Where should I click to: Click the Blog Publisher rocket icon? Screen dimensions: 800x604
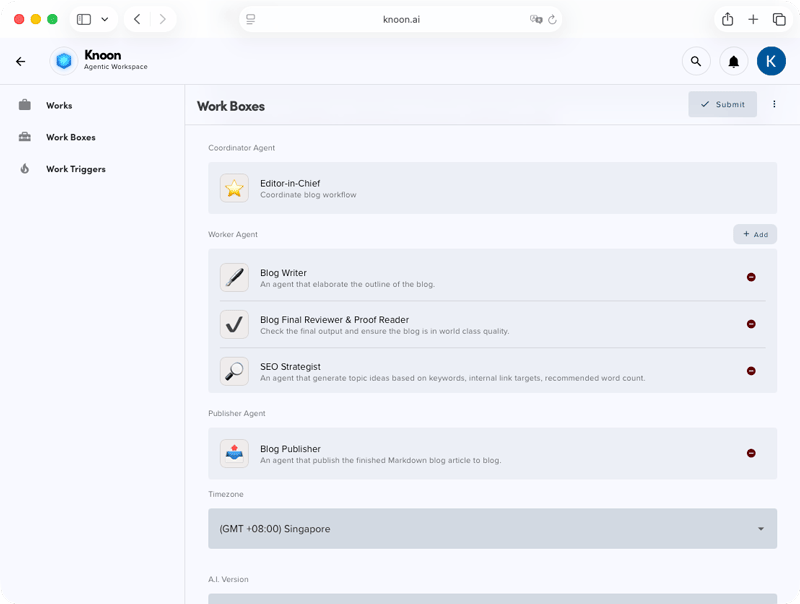coord(233,453)
